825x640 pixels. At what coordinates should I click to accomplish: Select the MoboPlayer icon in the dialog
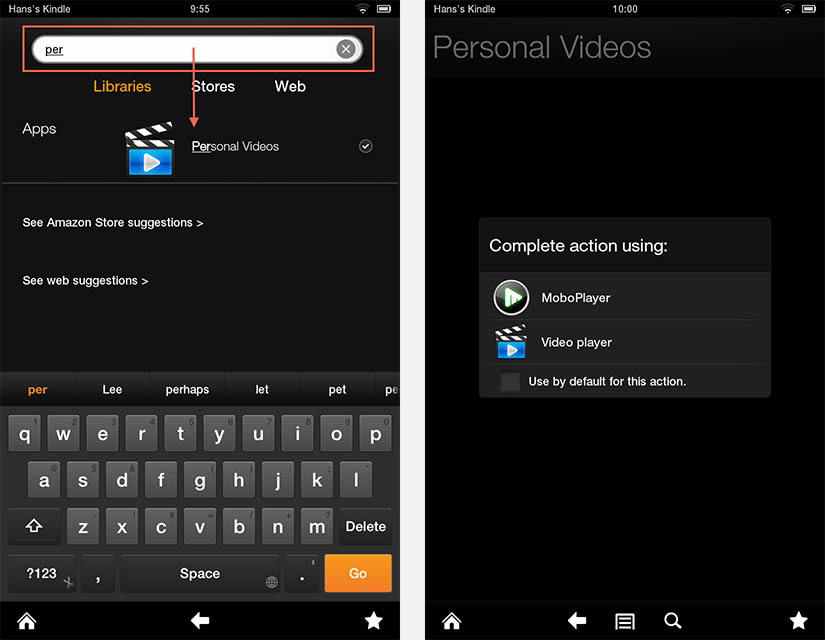pos(511,297)
